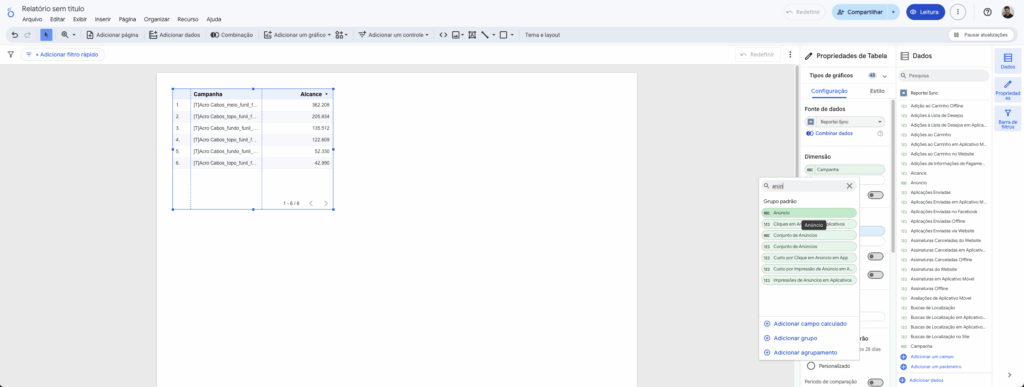Switch to the Estilo tab
Image resolution: width=1024 pixels, height=387 pixels.
(877, 91)
